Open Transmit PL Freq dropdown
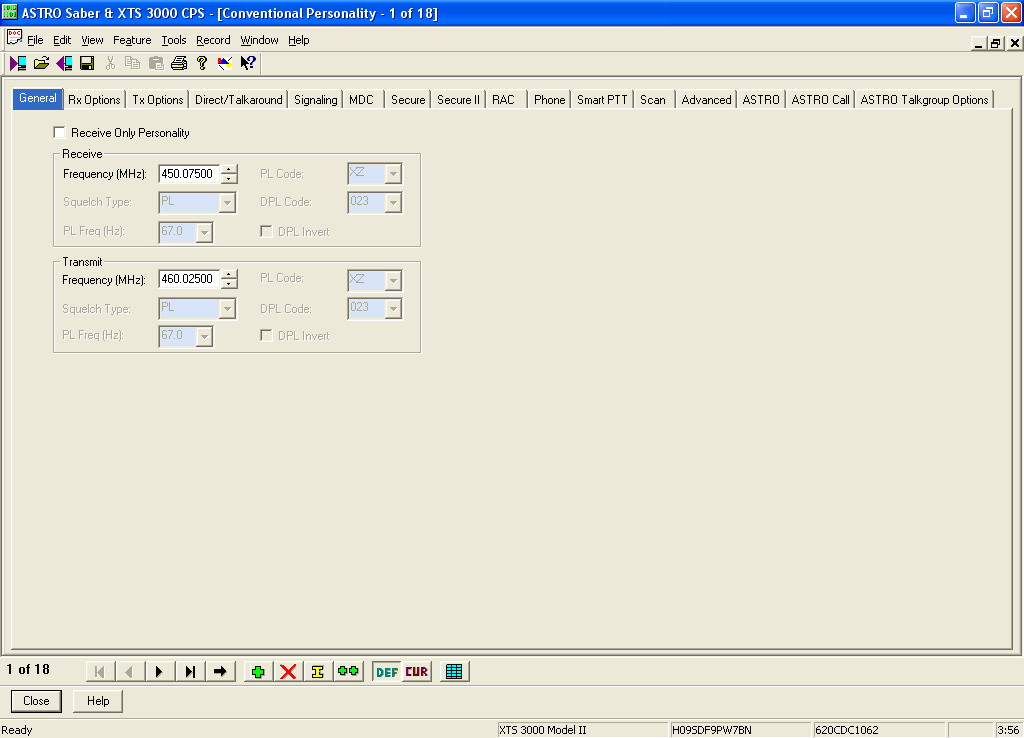The image size is (1024, 738). coord(204,336)
